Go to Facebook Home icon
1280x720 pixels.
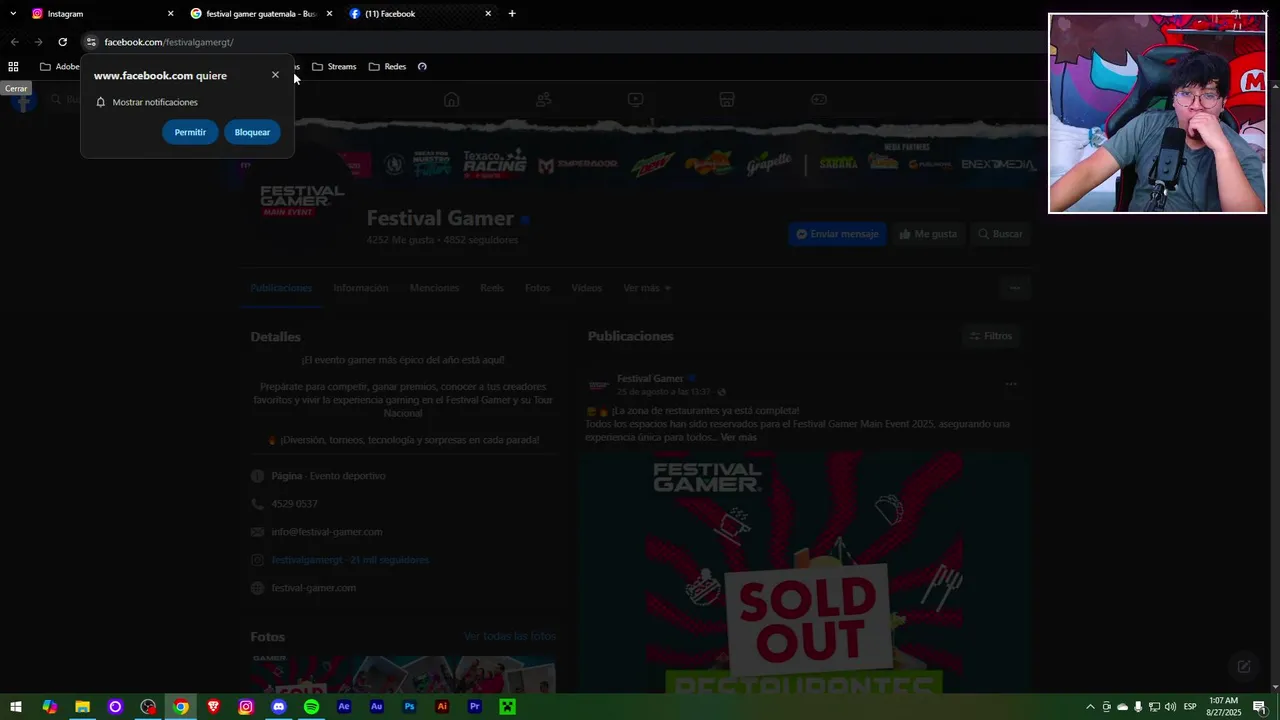[x=452, y=99]
